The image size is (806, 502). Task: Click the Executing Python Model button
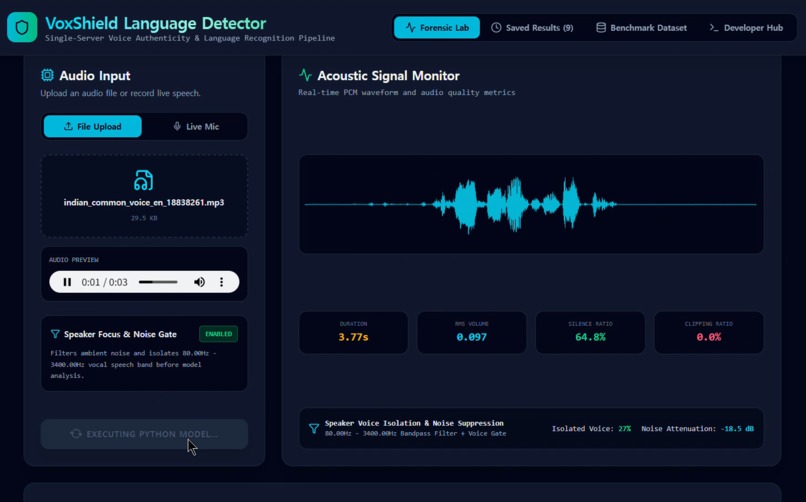144,434
